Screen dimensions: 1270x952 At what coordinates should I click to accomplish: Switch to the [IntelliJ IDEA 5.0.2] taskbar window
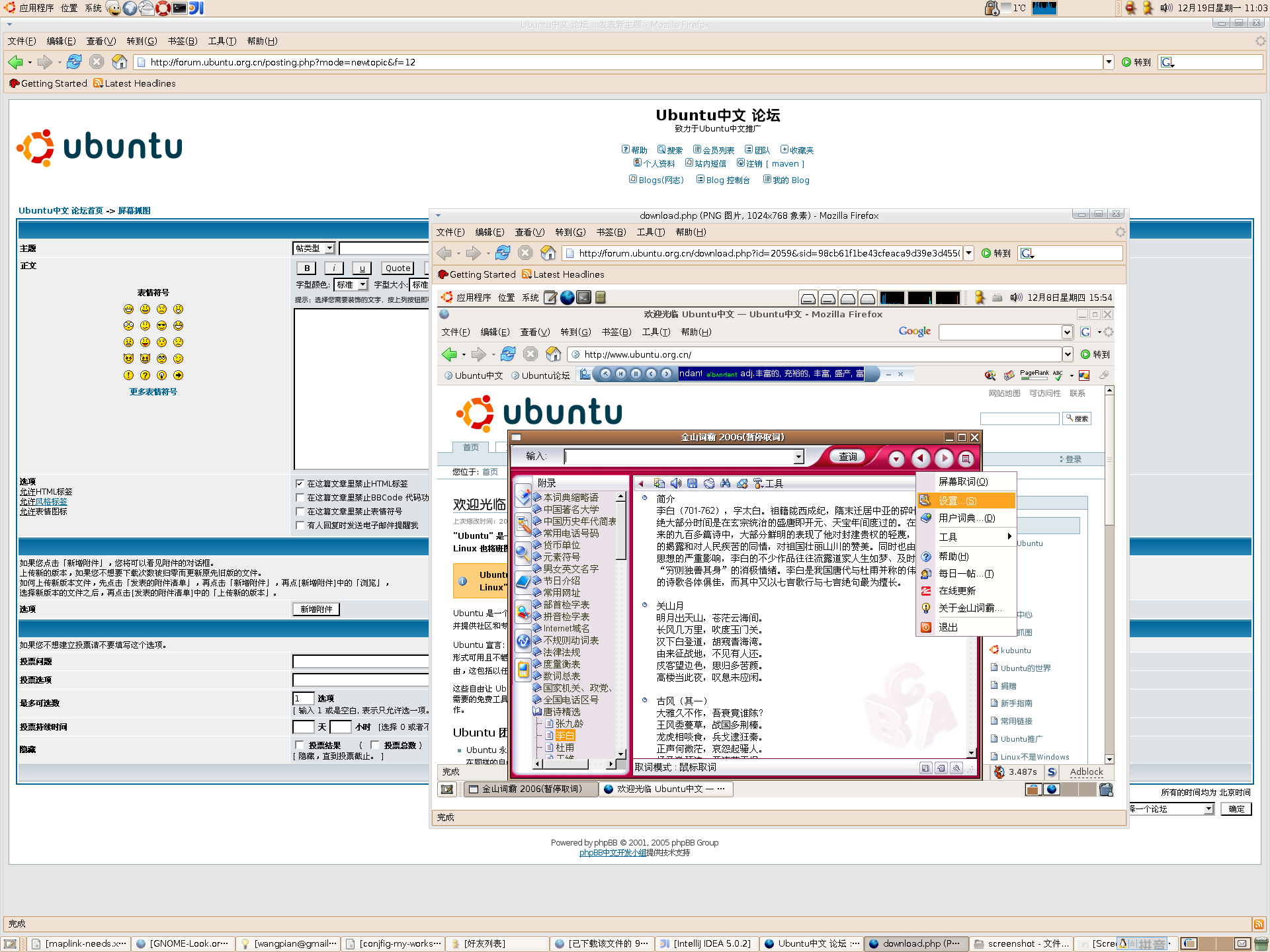tap(706, 944)
